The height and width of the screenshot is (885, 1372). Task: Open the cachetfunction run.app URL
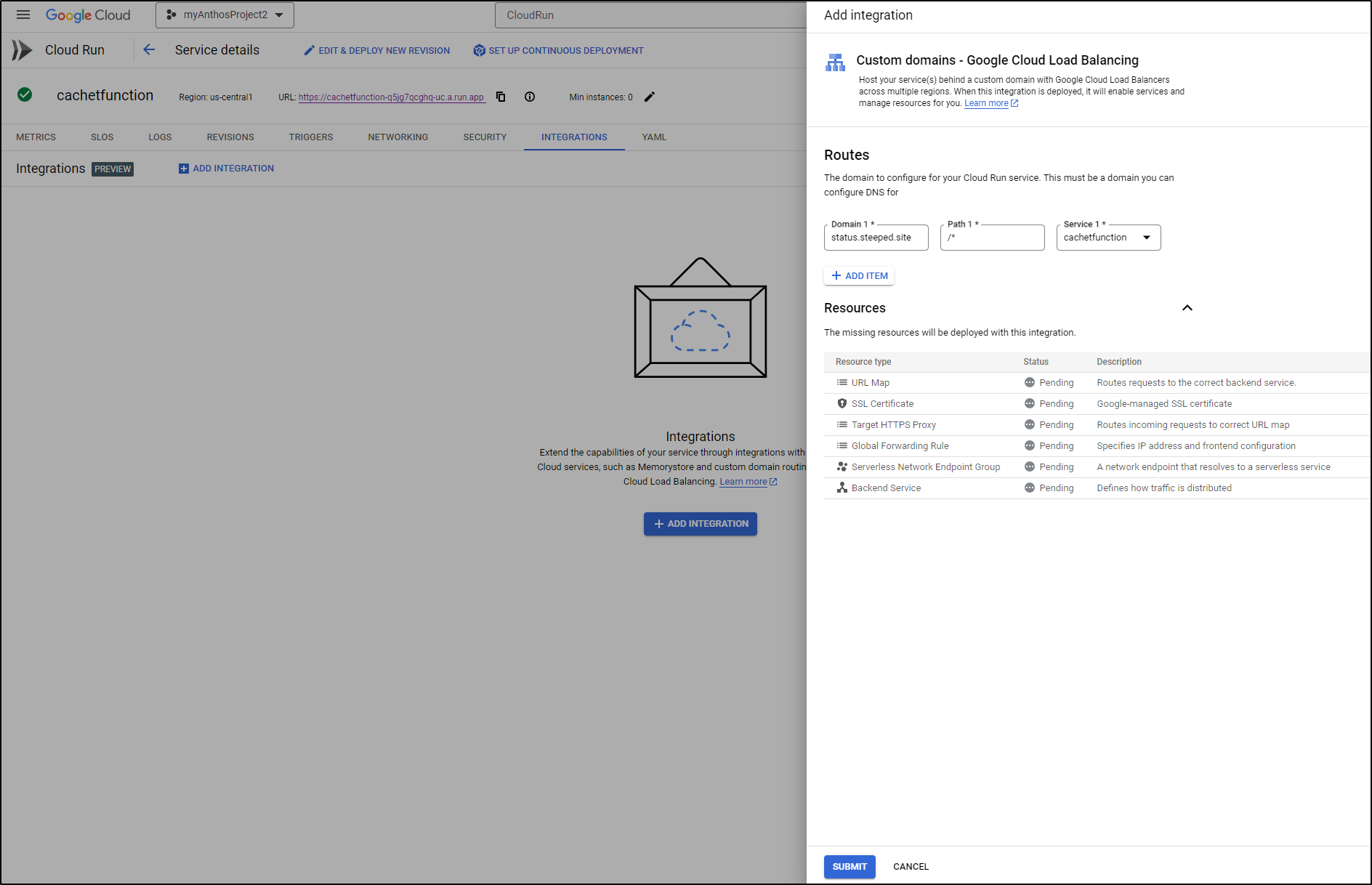click(391, 97)
